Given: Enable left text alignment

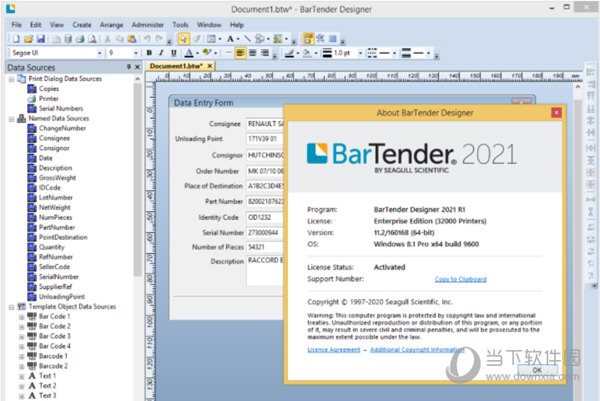Looking at the screenshot, I should pyautogui.click(x=240, y=53).
